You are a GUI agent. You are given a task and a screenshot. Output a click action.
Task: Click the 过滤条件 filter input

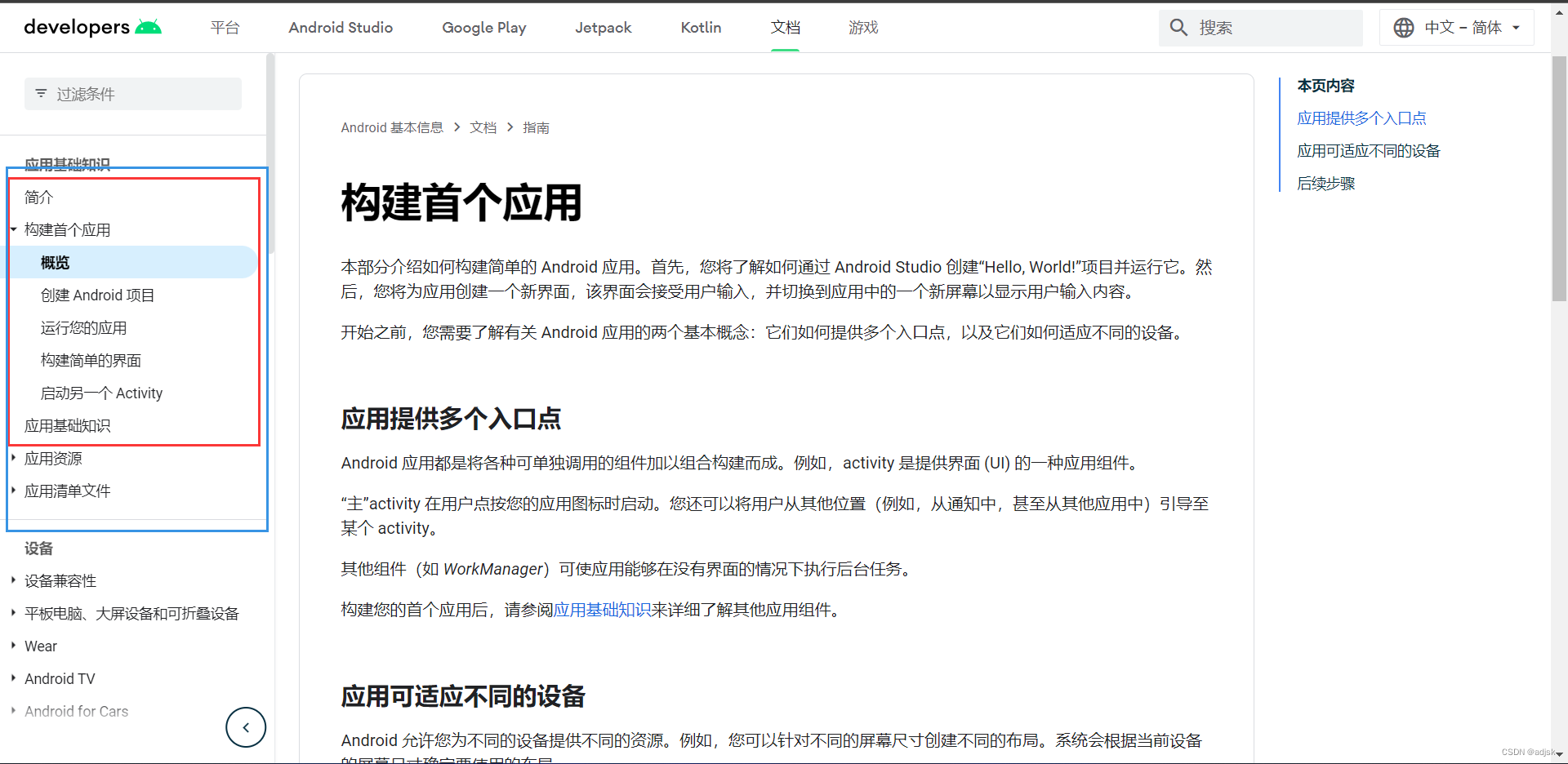[133, 94]
